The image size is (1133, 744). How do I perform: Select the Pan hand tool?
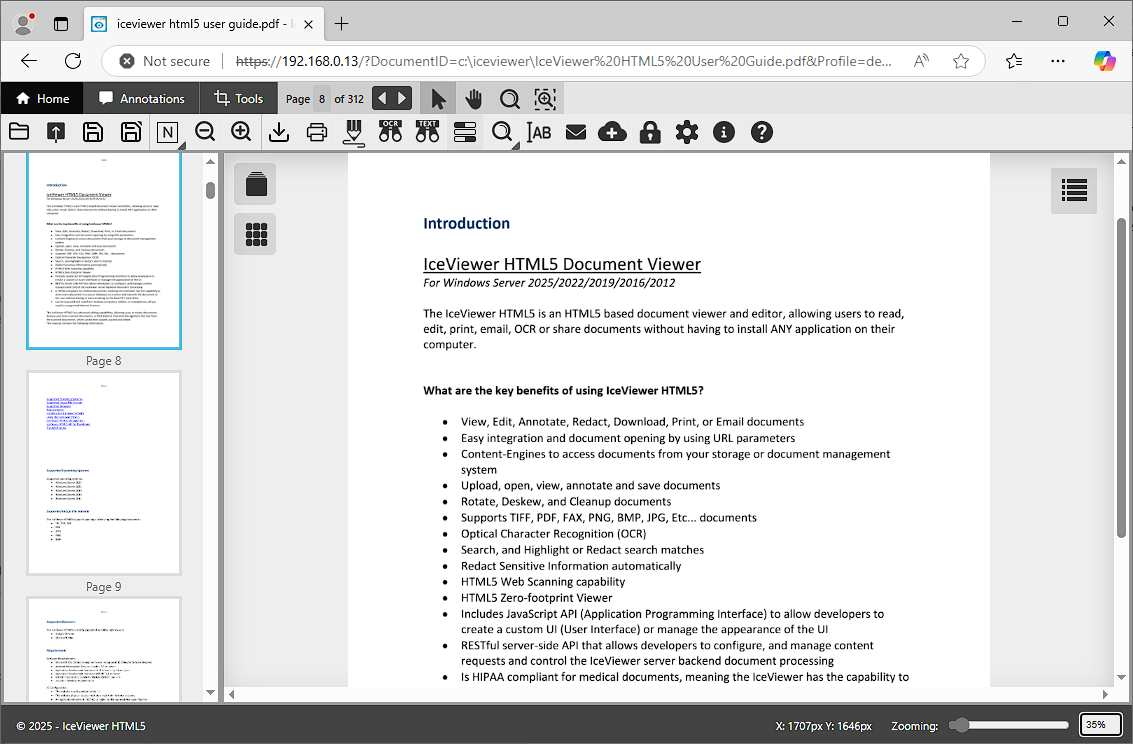(x=473, y=98)
